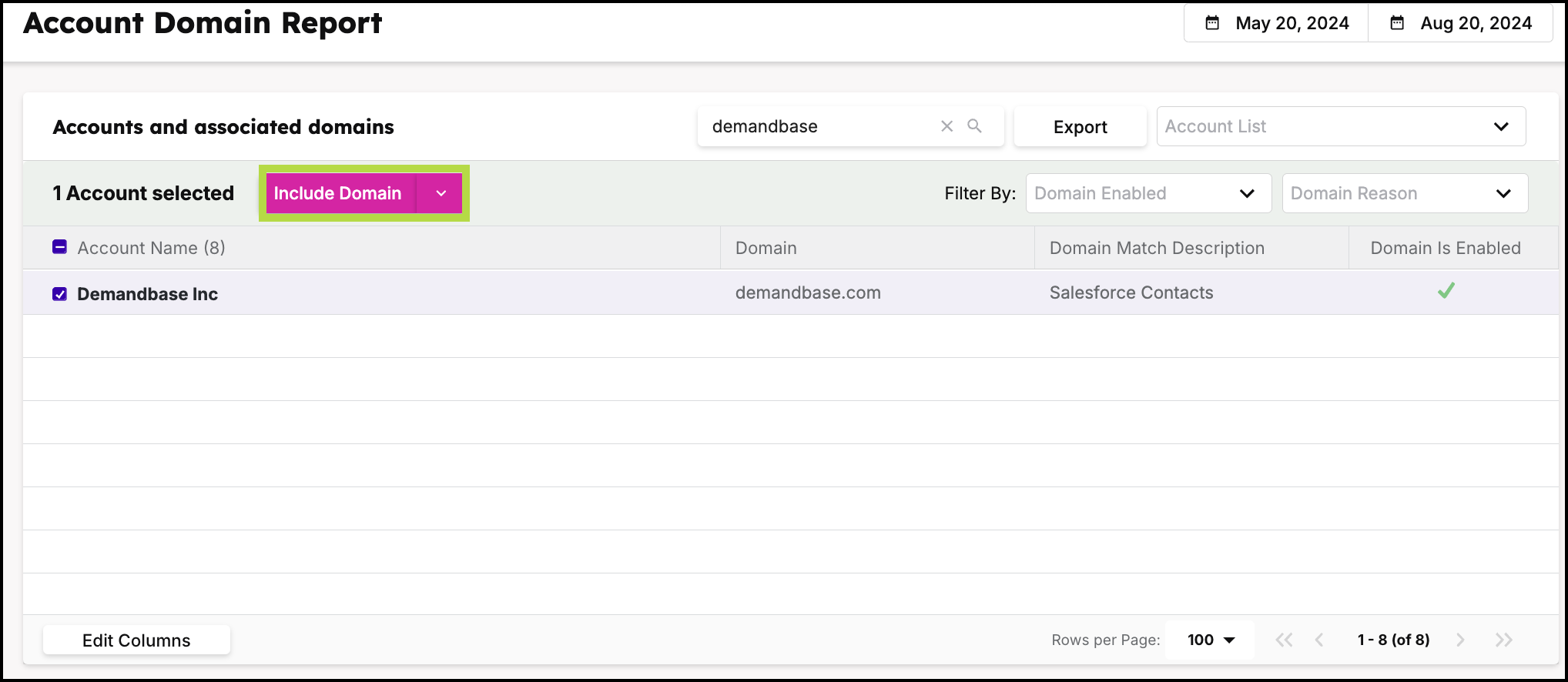Clear the demandbase search text
The width and height of the screenshot is (1568, 682).
coord(947,126)
